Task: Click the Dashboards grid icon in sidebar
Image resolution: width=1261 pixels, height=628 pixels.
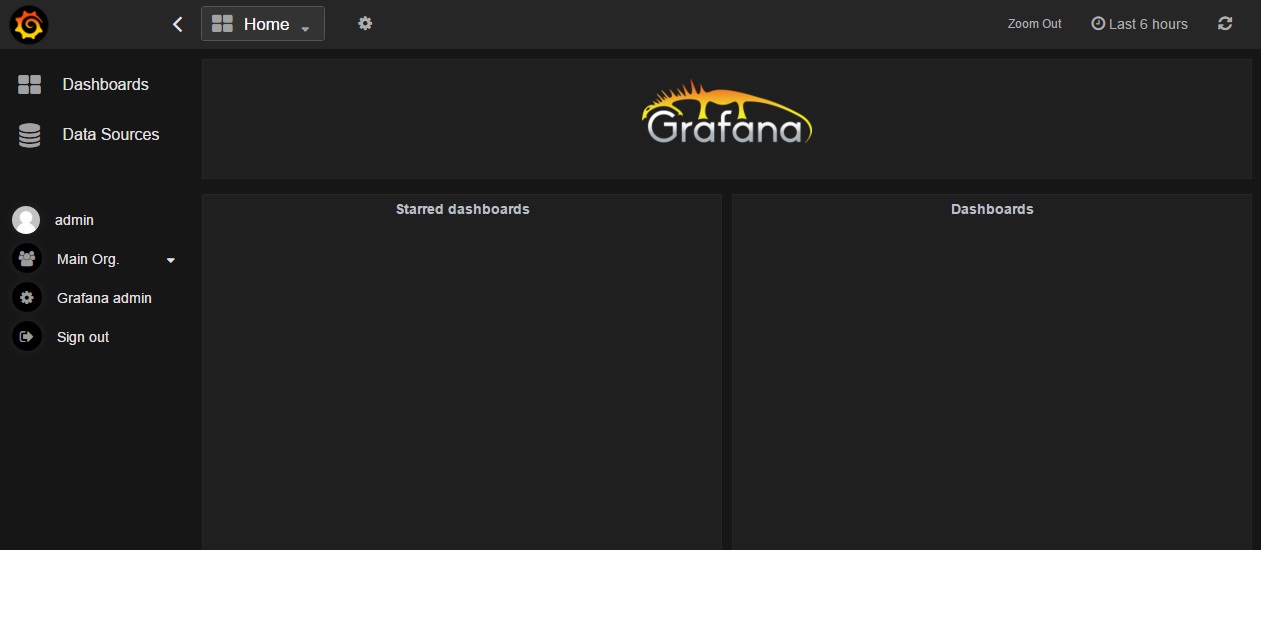Action: tap(30, 85)
